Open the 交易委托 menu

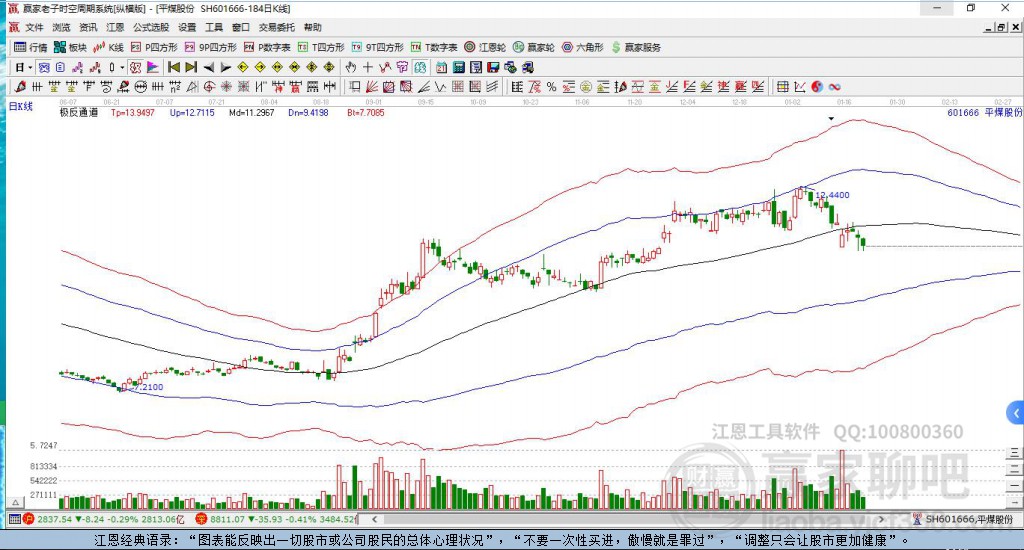tap(277, 27)
